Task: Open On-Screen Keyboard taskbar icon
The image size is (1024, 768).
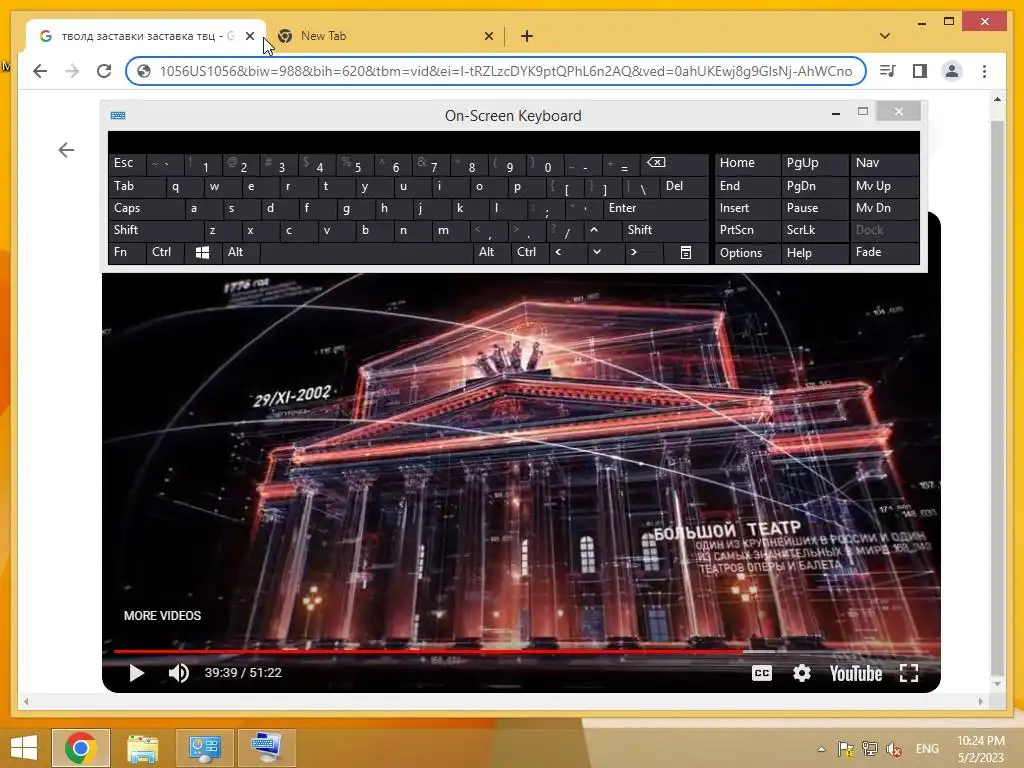Action: (266, 748)
